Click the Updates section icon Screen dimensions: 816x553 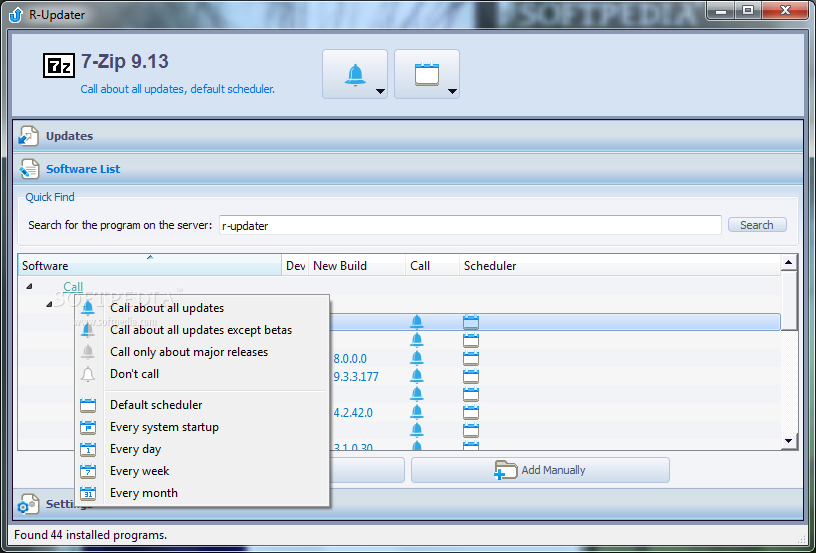28,136
